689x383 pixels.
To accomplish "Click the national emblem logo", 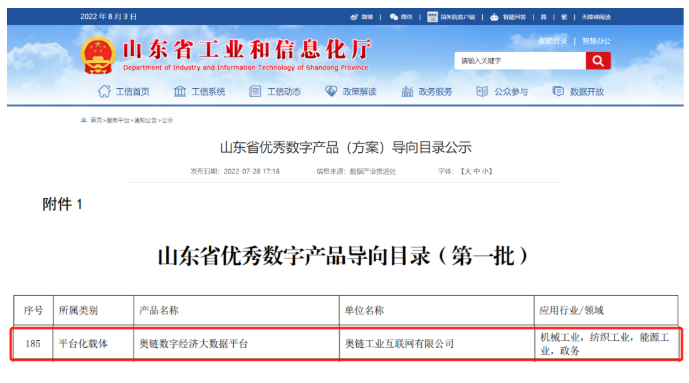I will 98,55.
